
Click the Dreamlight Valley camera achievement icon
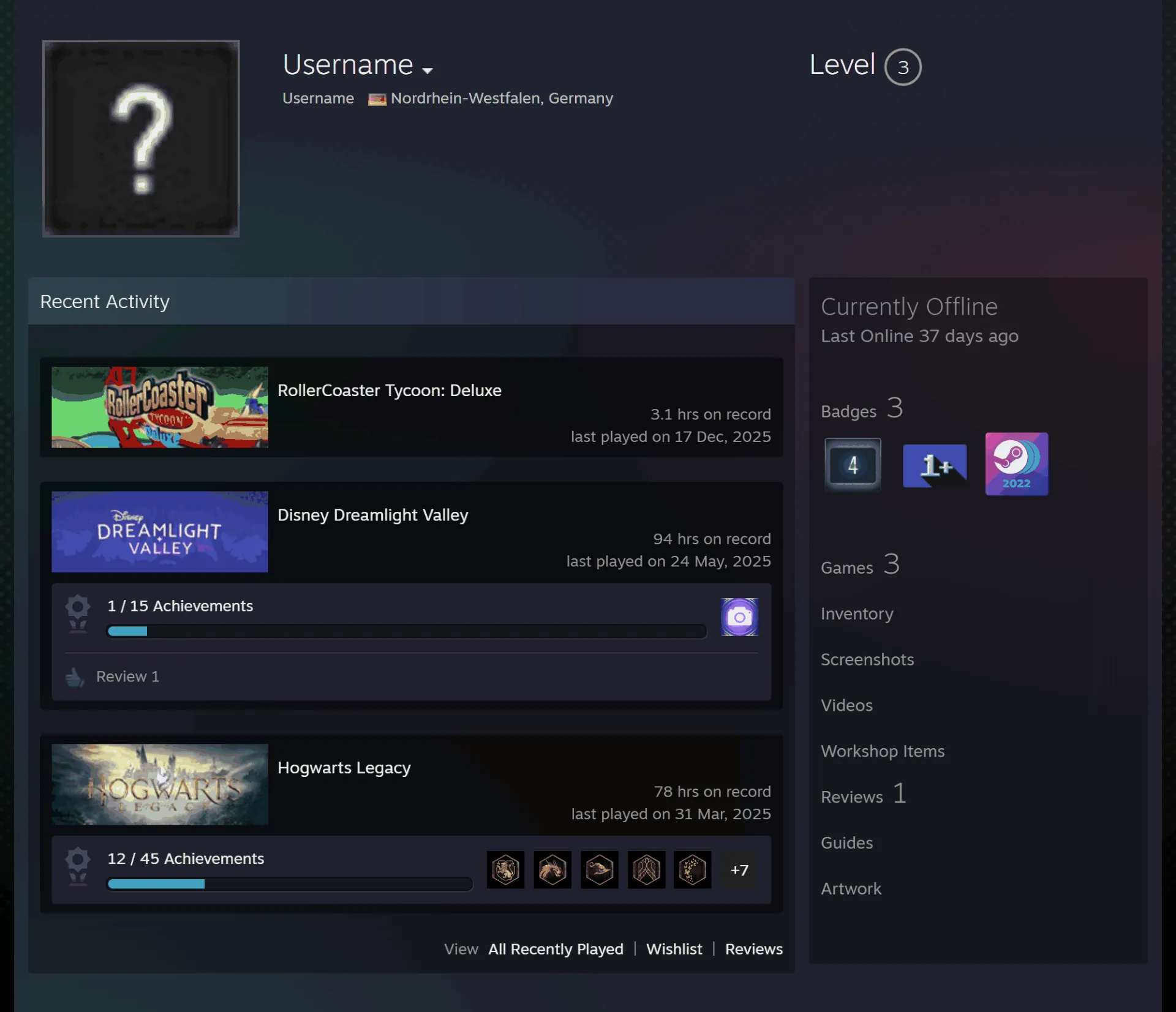tap(739, 617)
